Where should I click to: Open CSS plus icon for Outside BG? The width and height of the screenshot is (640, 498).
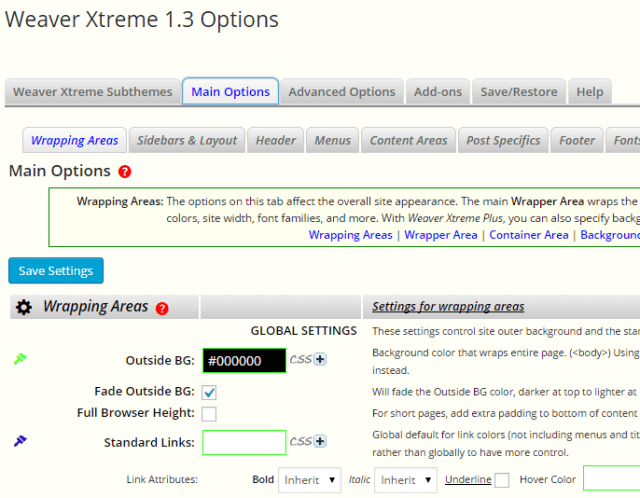[320, 360]
